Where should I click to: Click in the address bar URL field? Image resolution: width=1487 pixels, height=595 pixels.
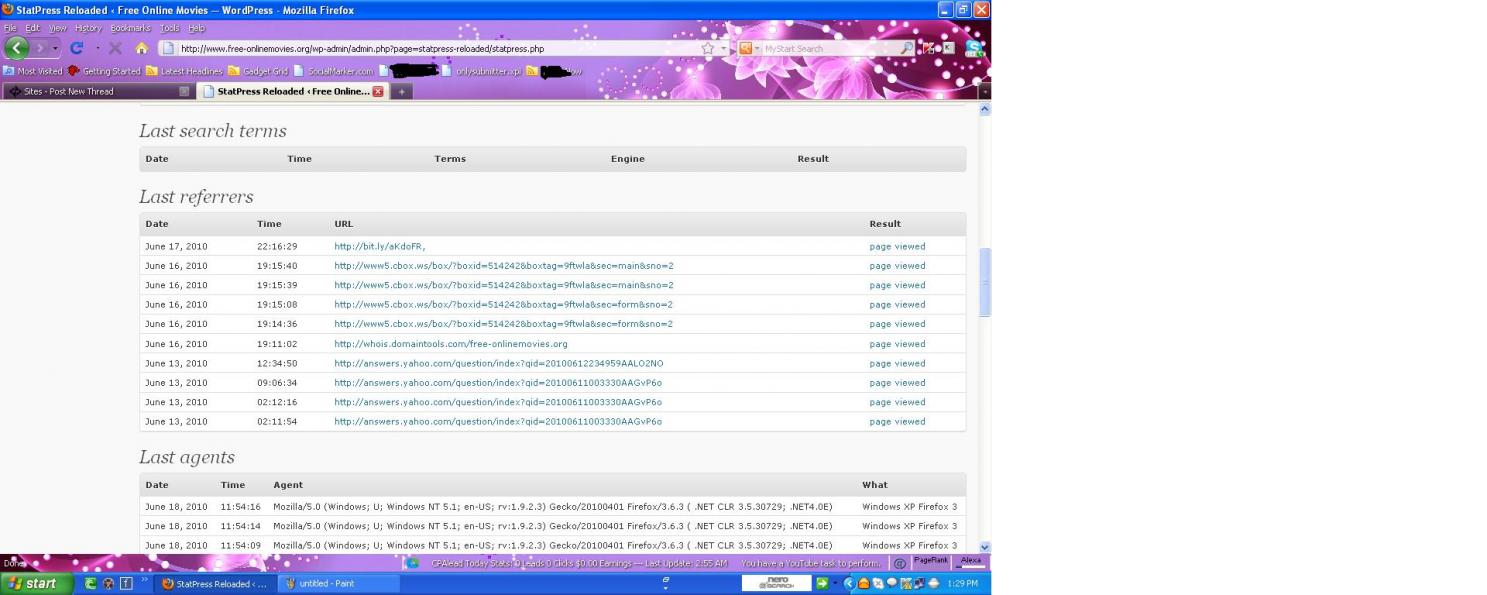(430, 48)
